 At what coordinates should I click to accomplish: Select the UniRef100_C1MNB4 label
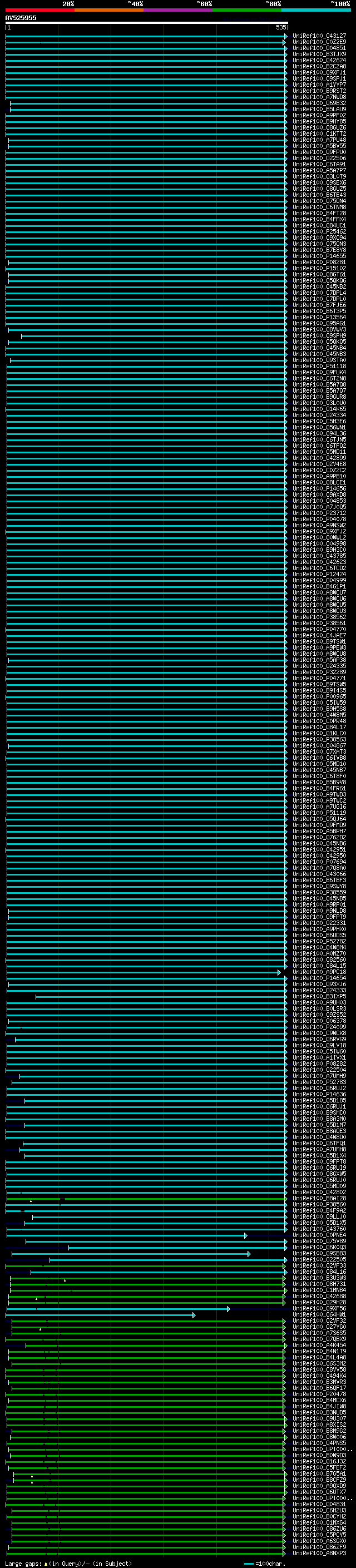point(319,1290)
